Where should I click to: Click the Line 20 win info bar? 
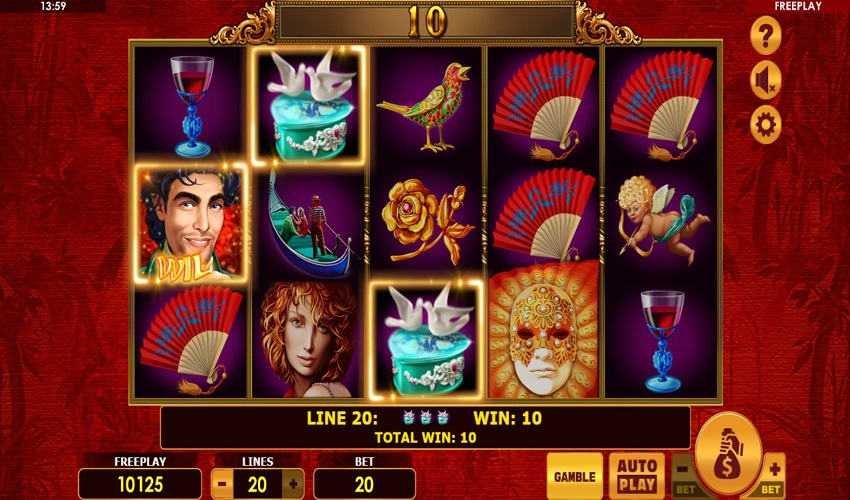[426, 427]
